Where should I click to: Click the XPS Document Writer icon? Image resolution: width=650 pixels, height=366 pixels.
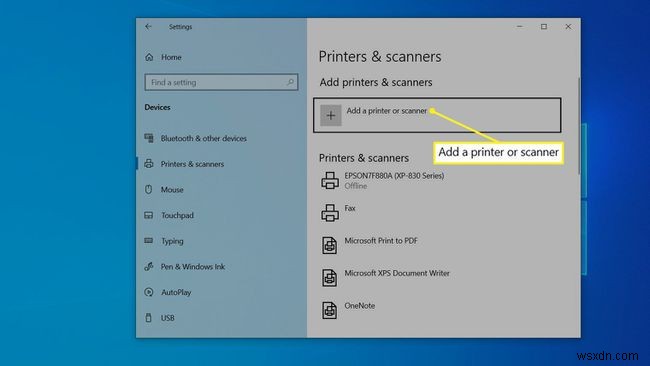pyautogui.click(x=330, y=278)
